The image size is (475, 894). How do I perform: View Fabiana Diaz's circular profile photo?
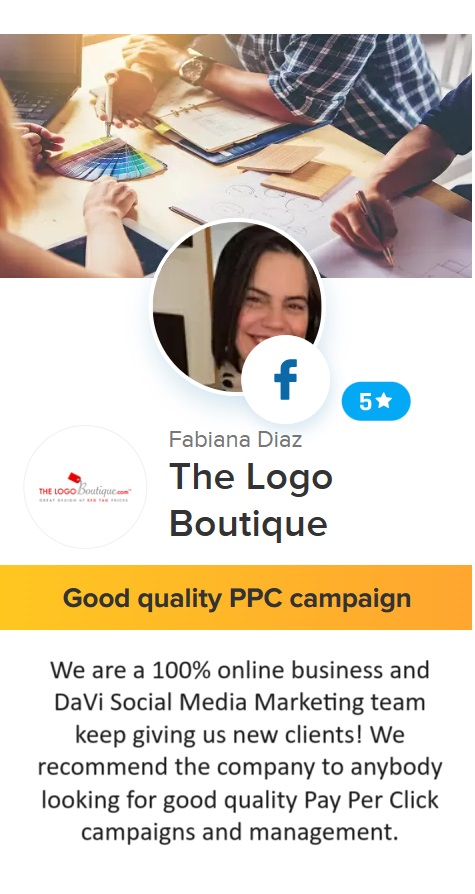point(237,306)
